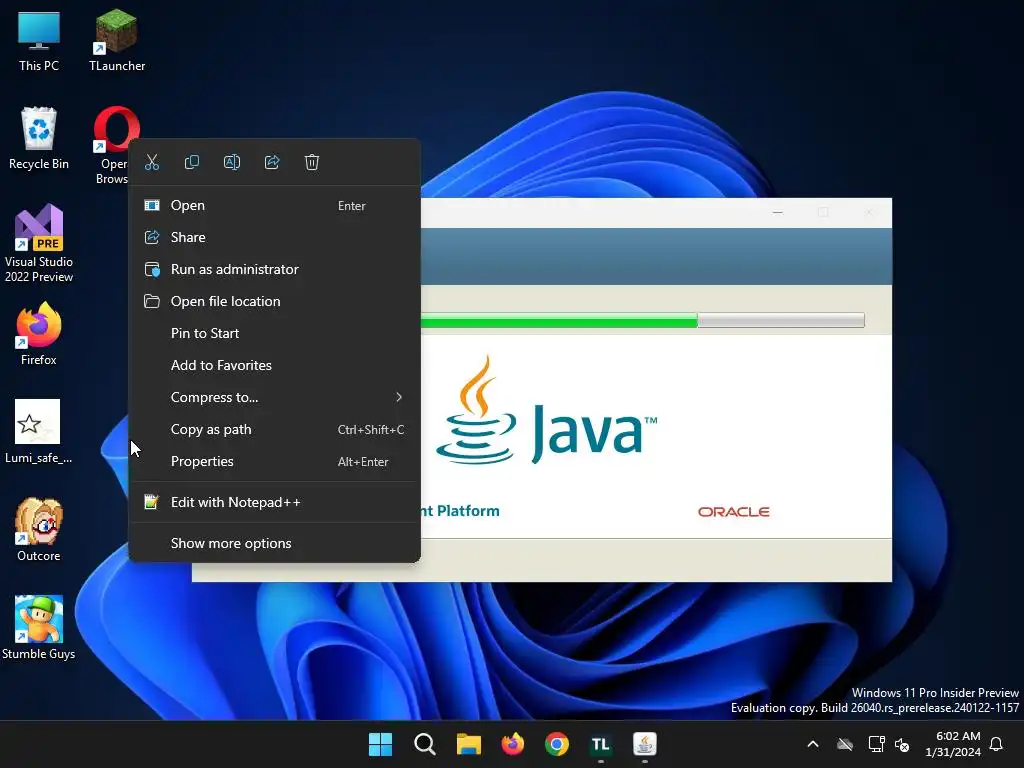Open the clock and date flyout

coord(953,744)
